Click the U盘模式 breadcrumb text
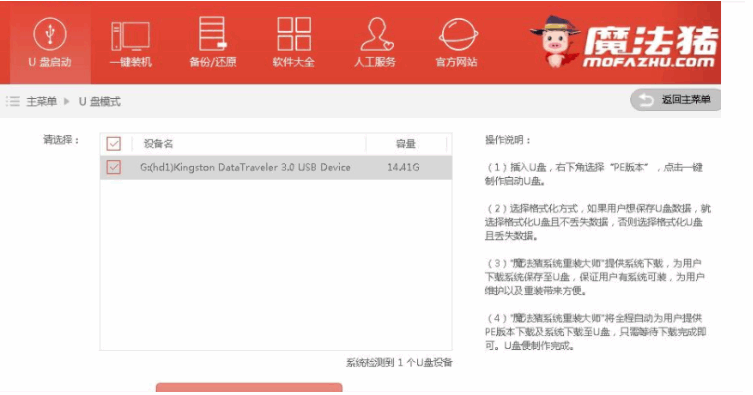The height and width of the screenshot is (395, 753). tap(99, 101)
